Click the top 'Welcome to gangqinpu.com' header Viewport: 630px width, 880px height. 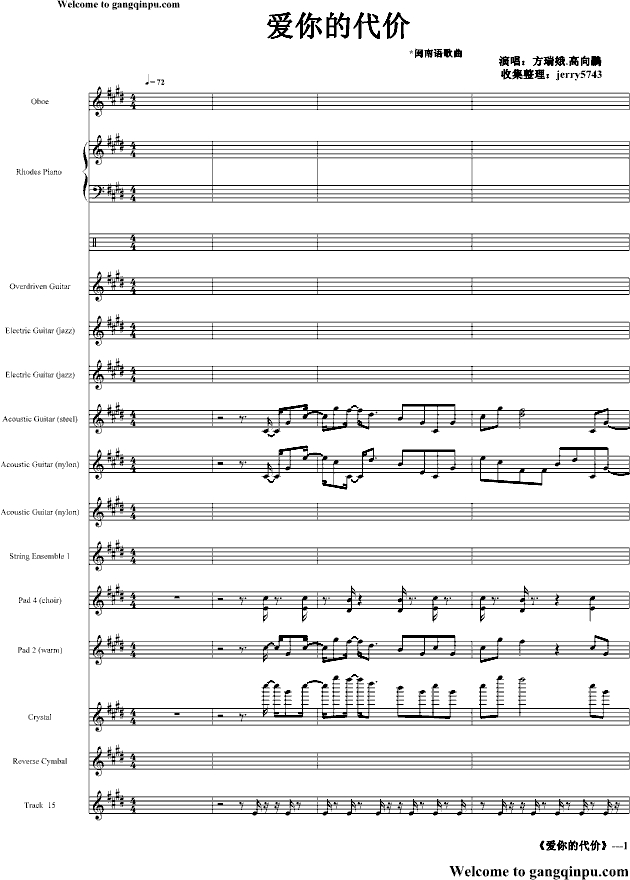coord(118,4)
